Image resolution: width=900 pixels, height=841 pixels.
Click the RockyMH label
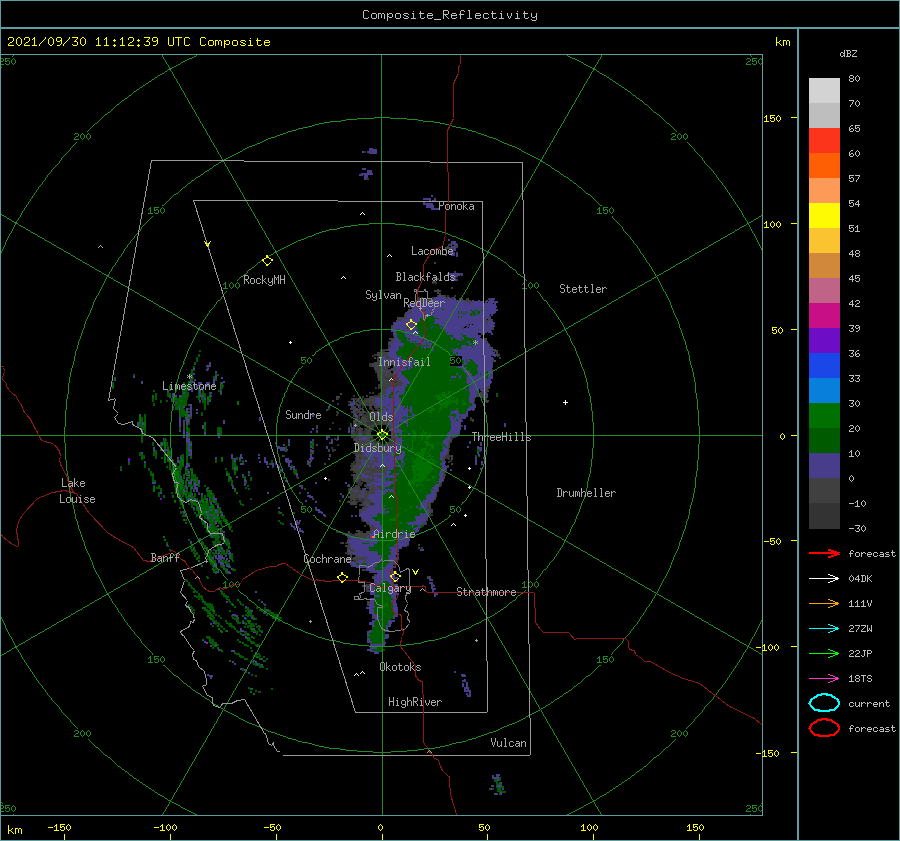tap(264, 280)
